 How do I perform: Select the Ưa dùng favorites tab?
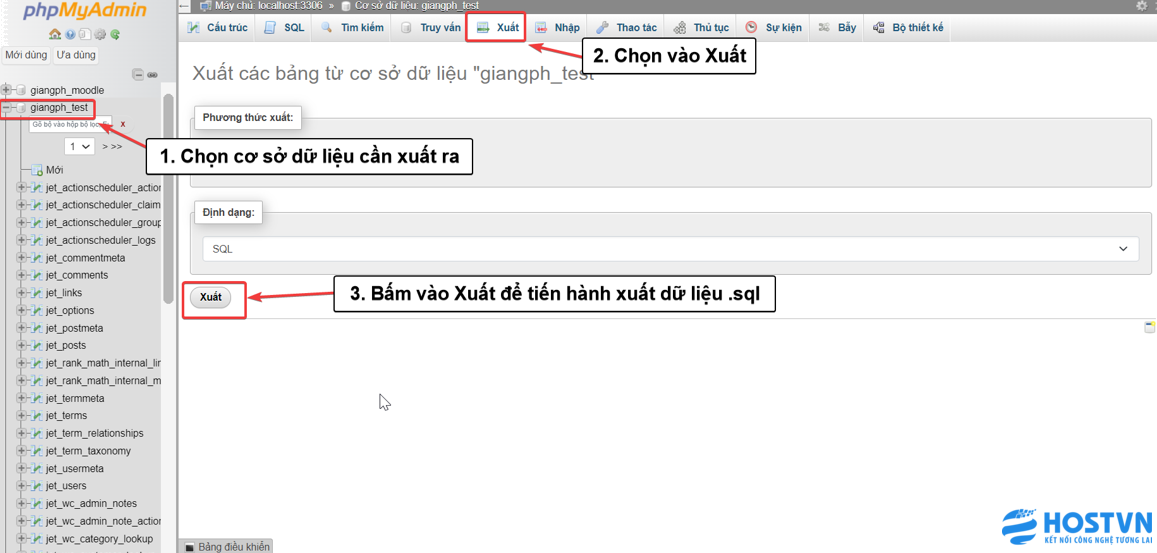(75, 55)
